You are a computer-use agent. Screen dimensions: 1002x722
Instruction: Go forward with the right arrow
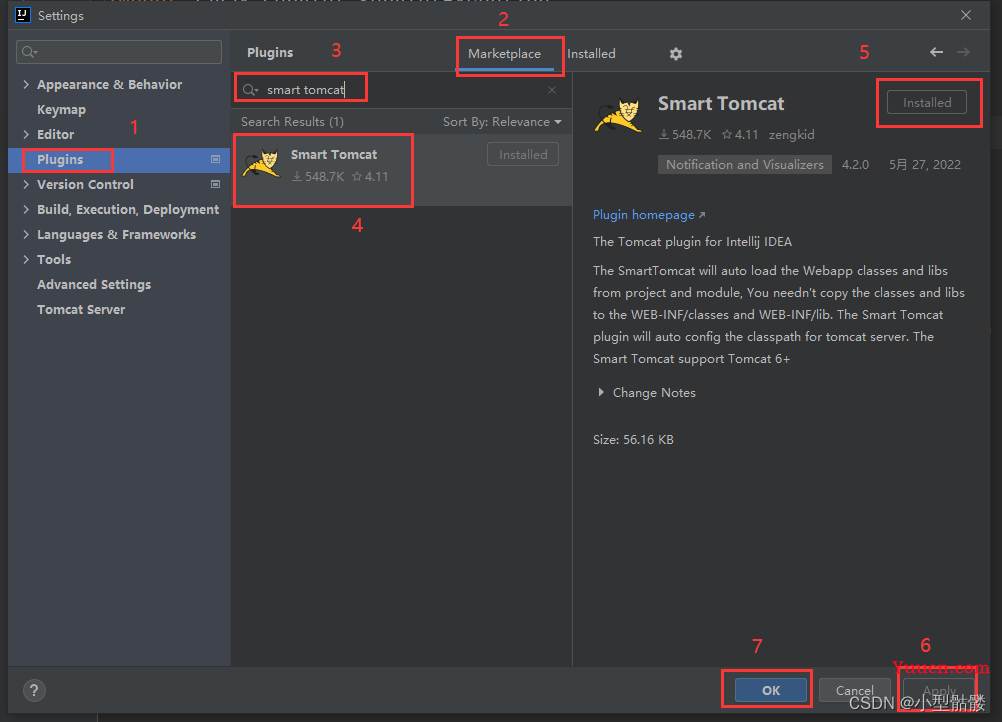pyautogui.click(x=963, y=52)
